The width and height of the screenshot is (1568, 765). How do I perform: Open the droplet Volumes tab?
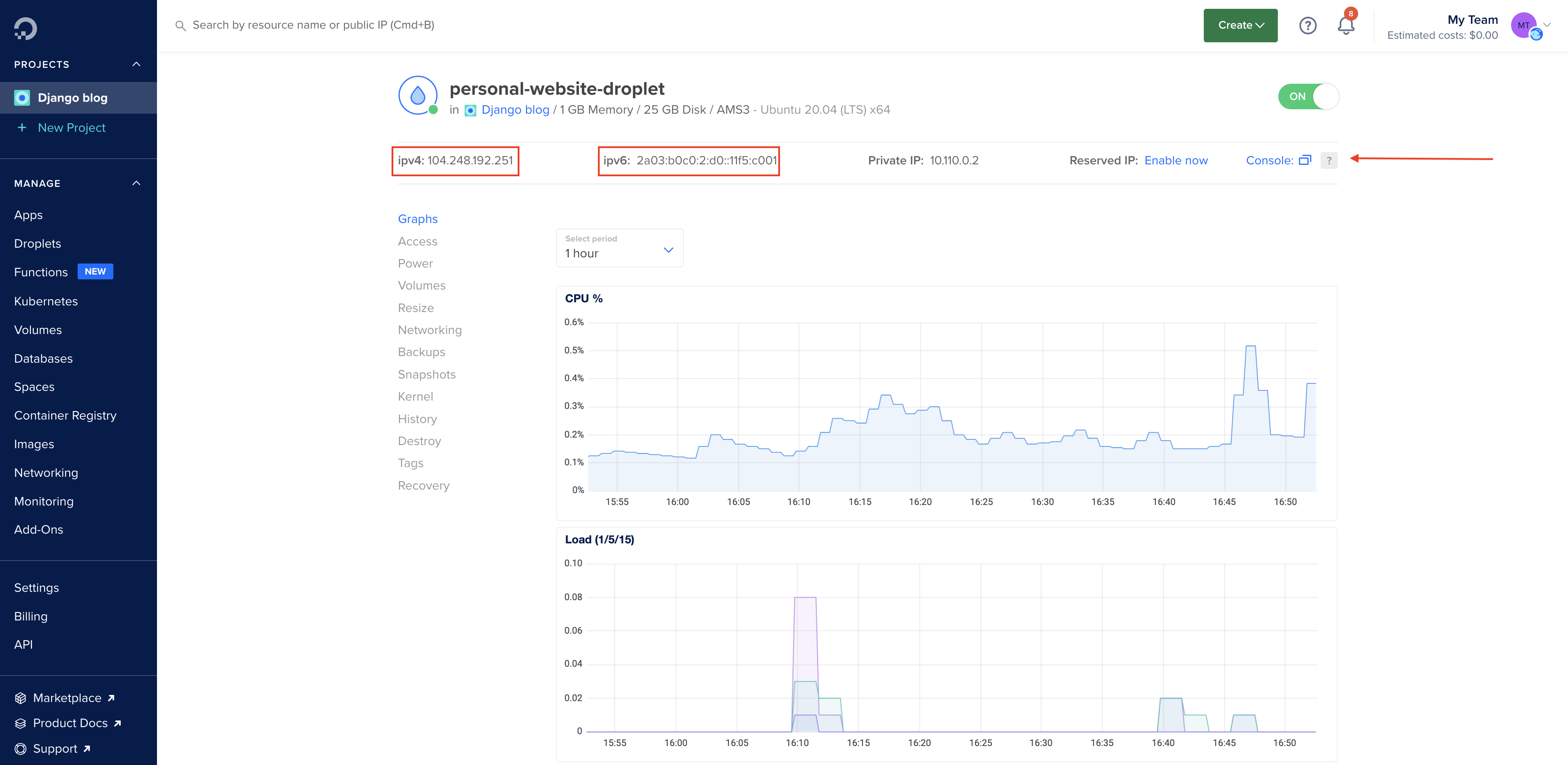pyautogui.click(x=421, y=285)
